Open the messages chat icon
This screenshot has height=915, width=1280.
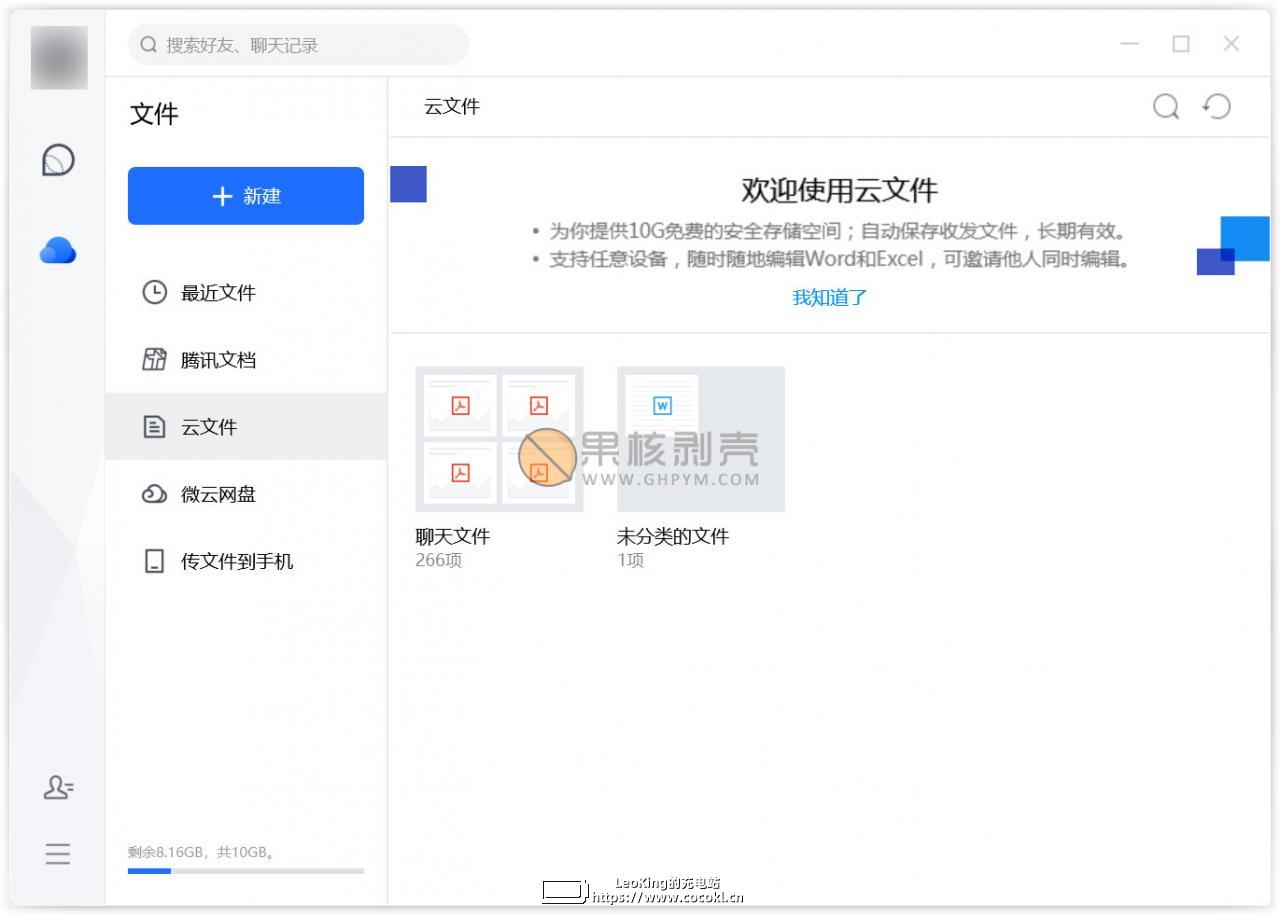coord(58,160)
